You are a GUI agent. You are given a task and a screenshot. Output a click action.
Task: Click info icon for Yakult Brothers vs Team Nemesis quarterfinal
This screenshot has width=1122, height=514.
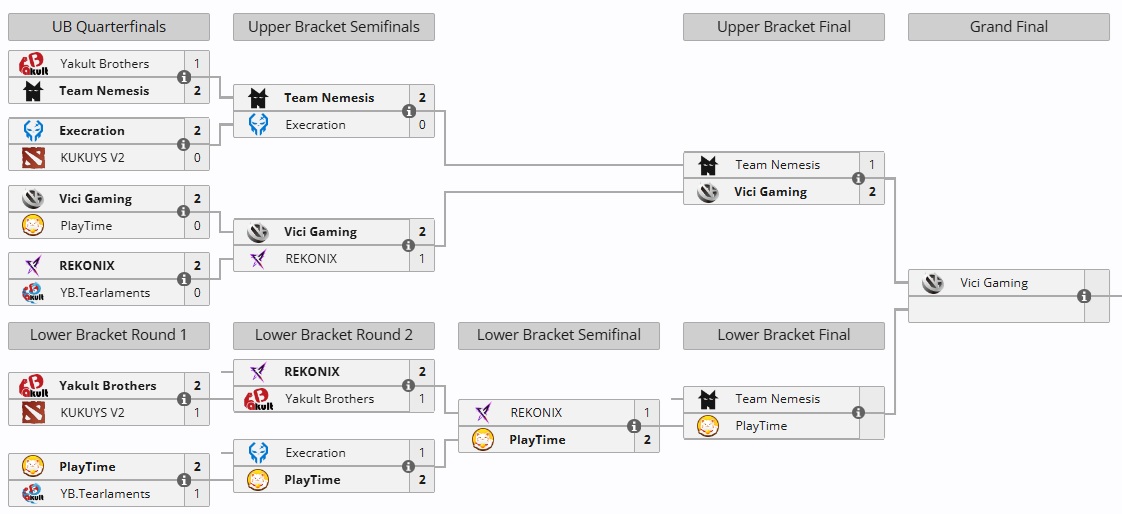184,77
